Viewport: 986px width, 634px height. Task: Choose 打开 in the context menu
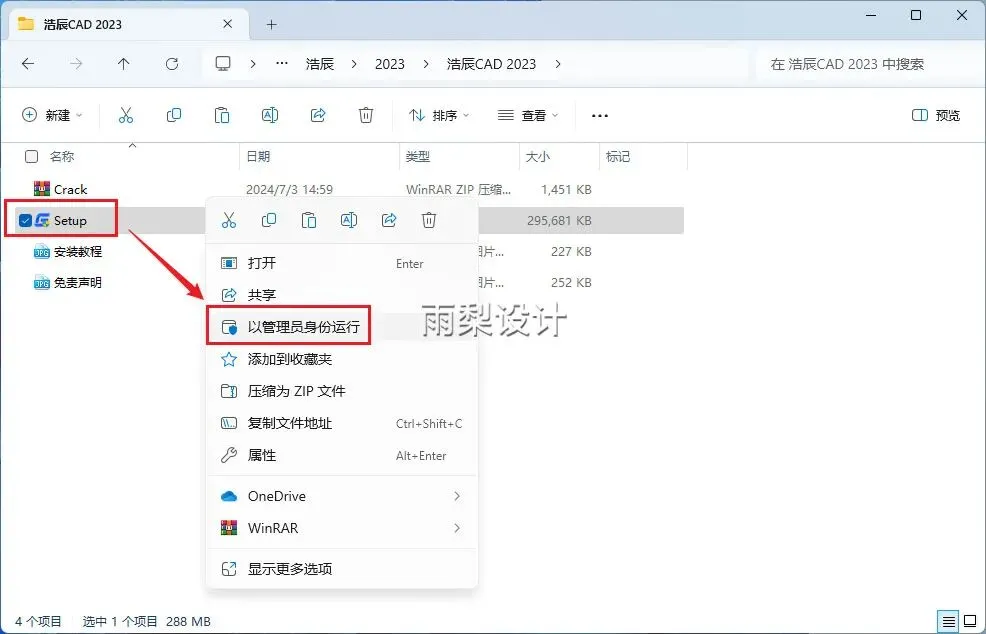342,263
